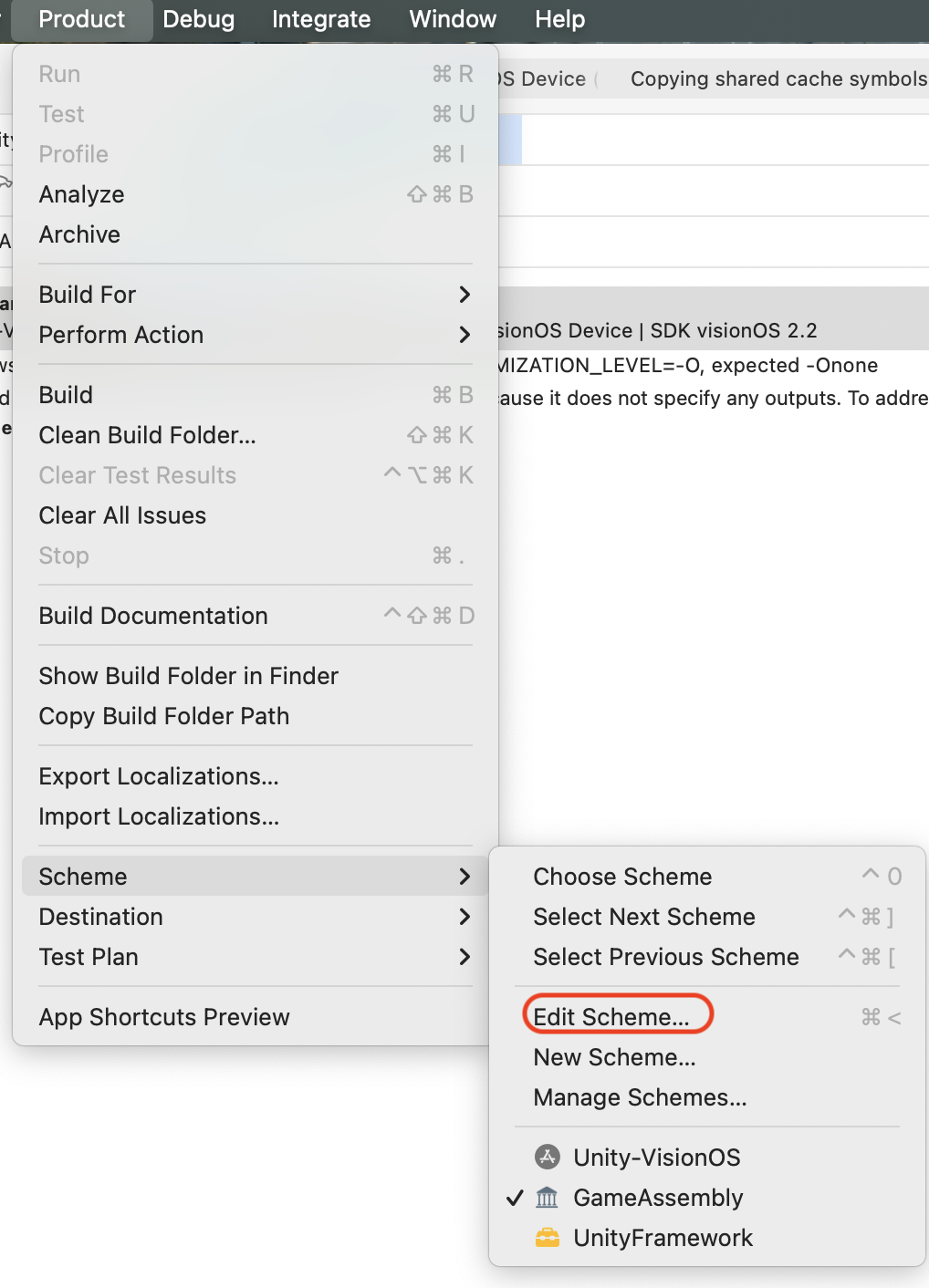Expand the Build For submenu
Image resolution: width=929 pixels, height=1288 pixels.
coord(88,294)
